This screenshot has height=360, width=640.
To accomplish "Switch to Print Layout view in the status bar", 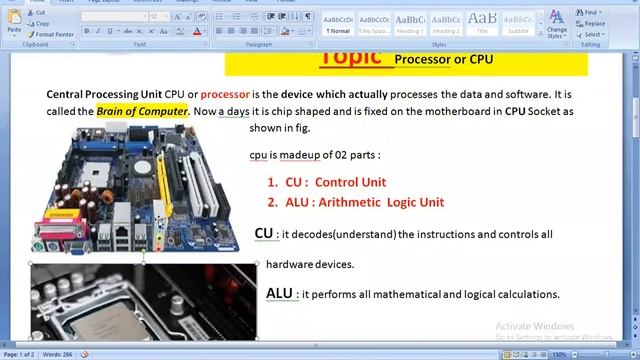I will 507,354.
